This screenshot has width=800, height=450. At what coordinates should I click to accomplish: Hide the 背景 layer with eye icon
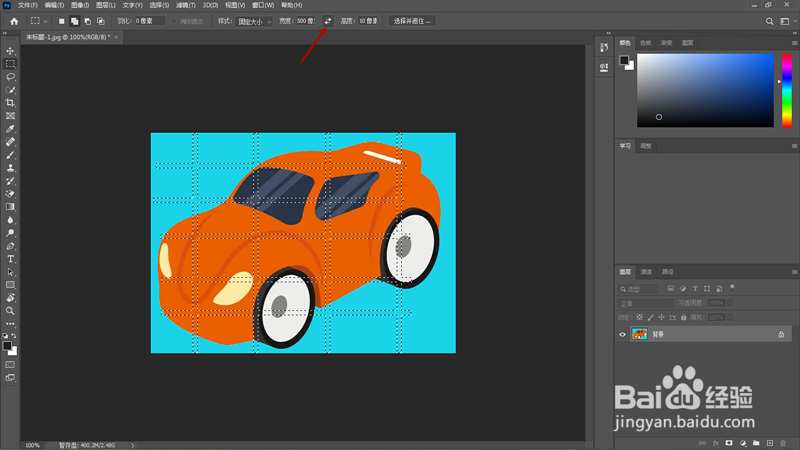[x=623, y=335]
